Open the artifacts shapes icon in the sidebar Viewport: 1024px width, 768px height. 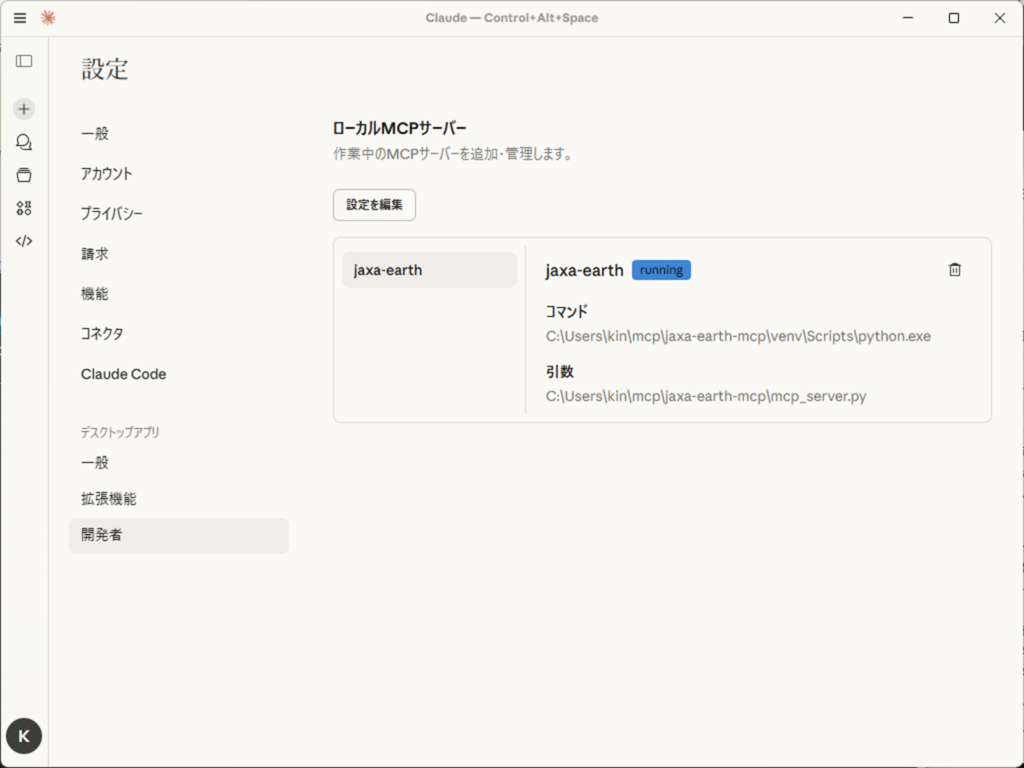(24, 208)
